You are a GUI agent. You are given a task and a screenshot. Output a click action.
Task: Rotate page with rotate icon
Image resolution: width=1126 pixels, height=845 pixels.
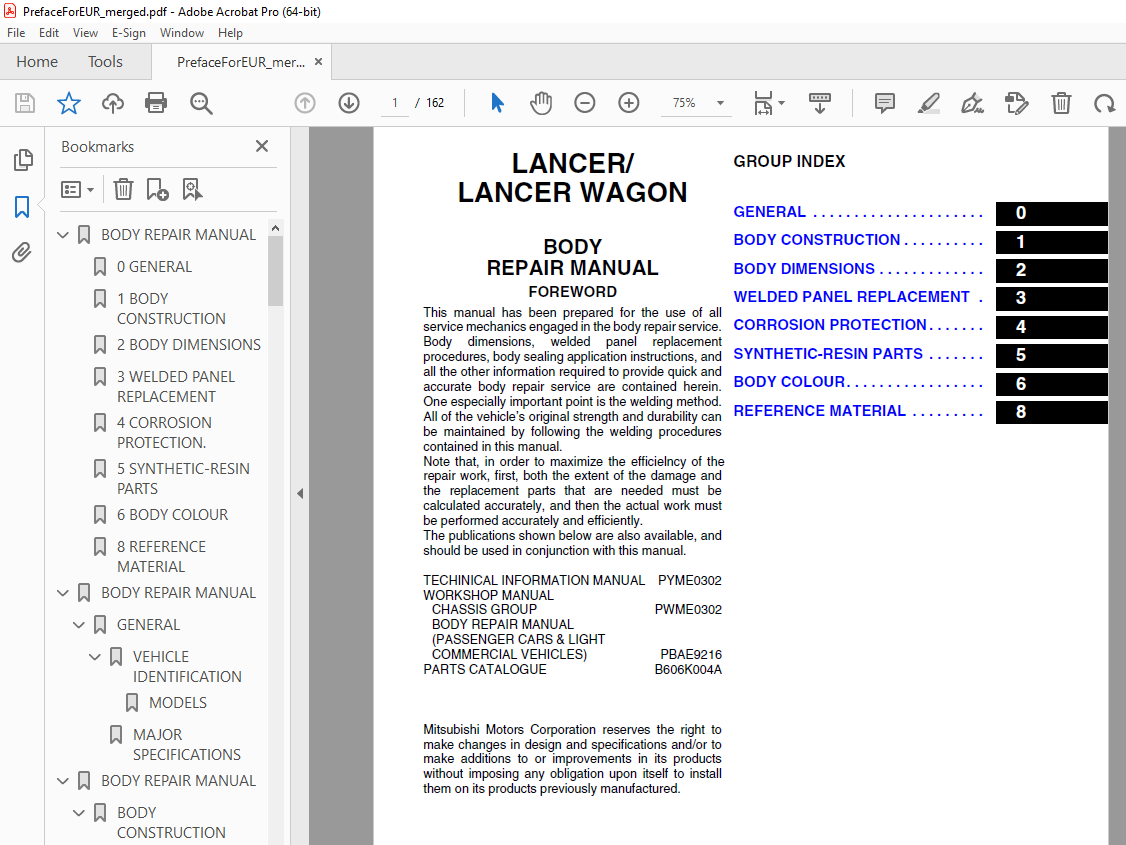coord(1104,103)
